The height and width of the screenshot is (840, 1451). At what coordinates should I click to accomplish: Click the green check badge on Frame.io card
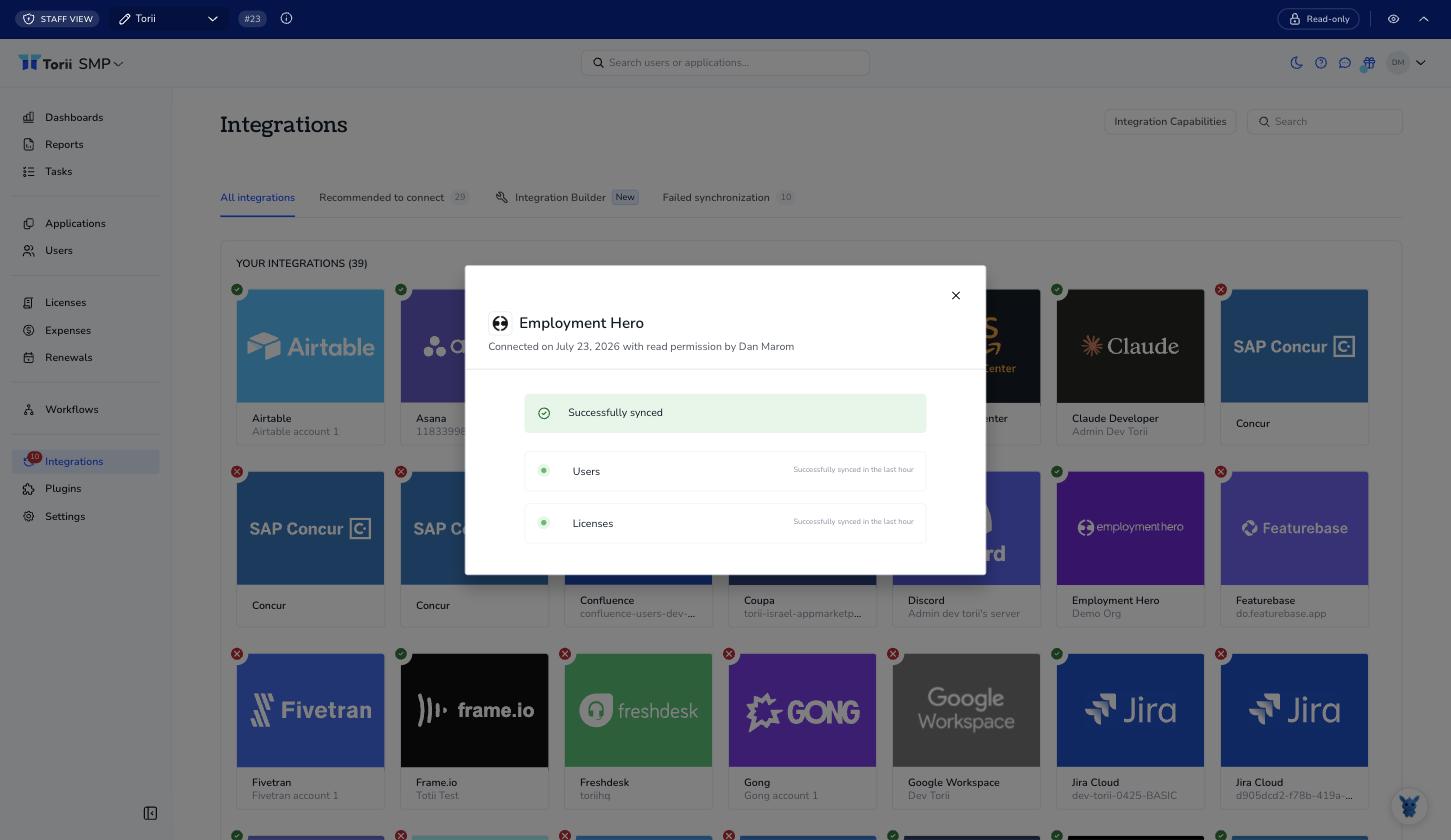pyautogui.click(x=401, y=654)
